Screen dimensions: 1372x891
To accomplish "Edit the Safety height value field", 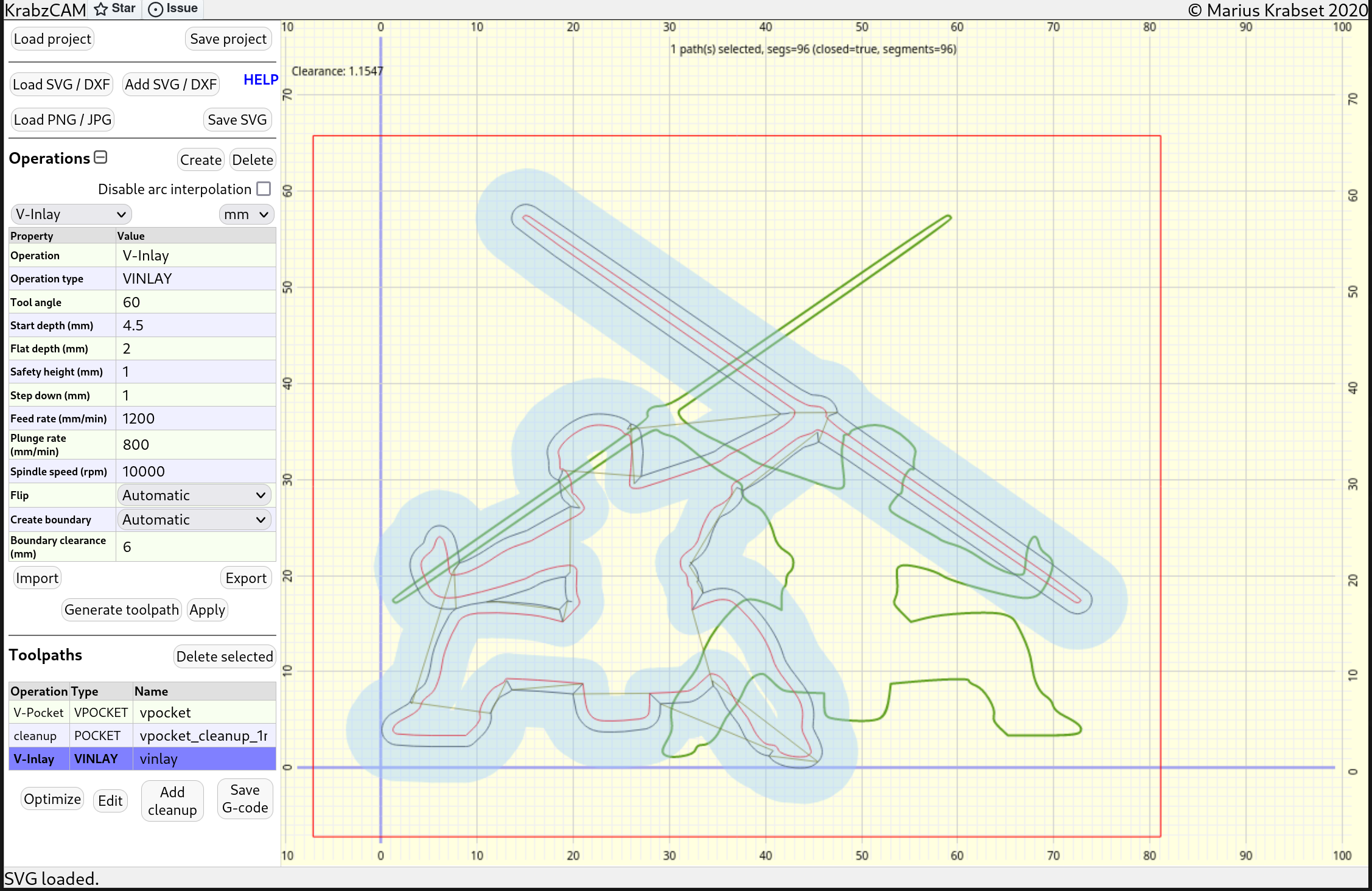I will point(196,372).
